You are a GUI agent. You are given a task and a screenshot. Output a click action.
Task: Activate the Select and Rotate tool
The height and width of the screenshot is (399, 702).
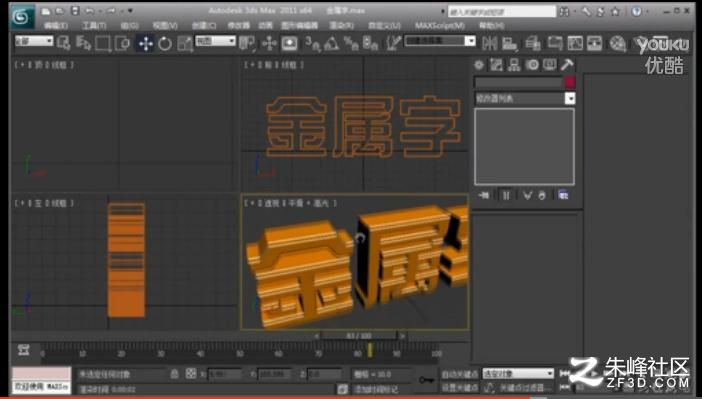click(x=165, y=44)
